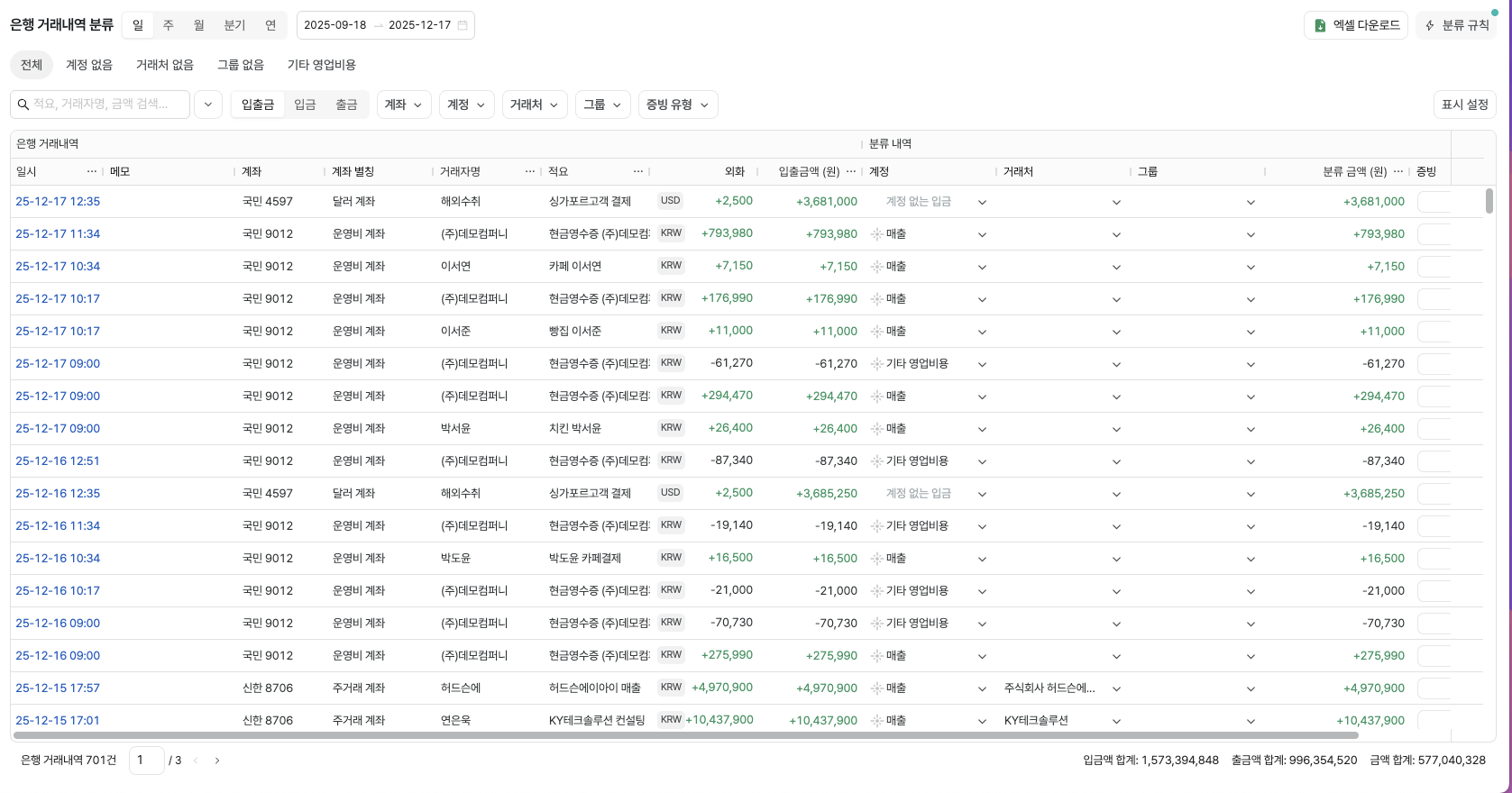
Task: Expand the 증빙 유형 filter dropdown
Action: tap(677, 105)
